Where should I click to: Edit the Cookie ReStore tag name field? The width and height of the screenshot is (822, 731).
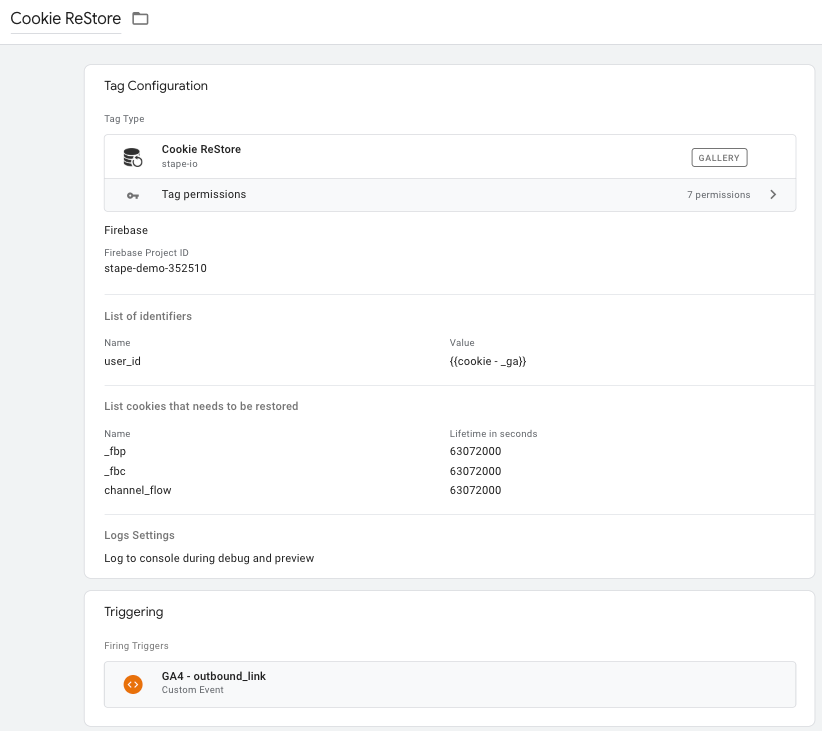click(66, 19)
